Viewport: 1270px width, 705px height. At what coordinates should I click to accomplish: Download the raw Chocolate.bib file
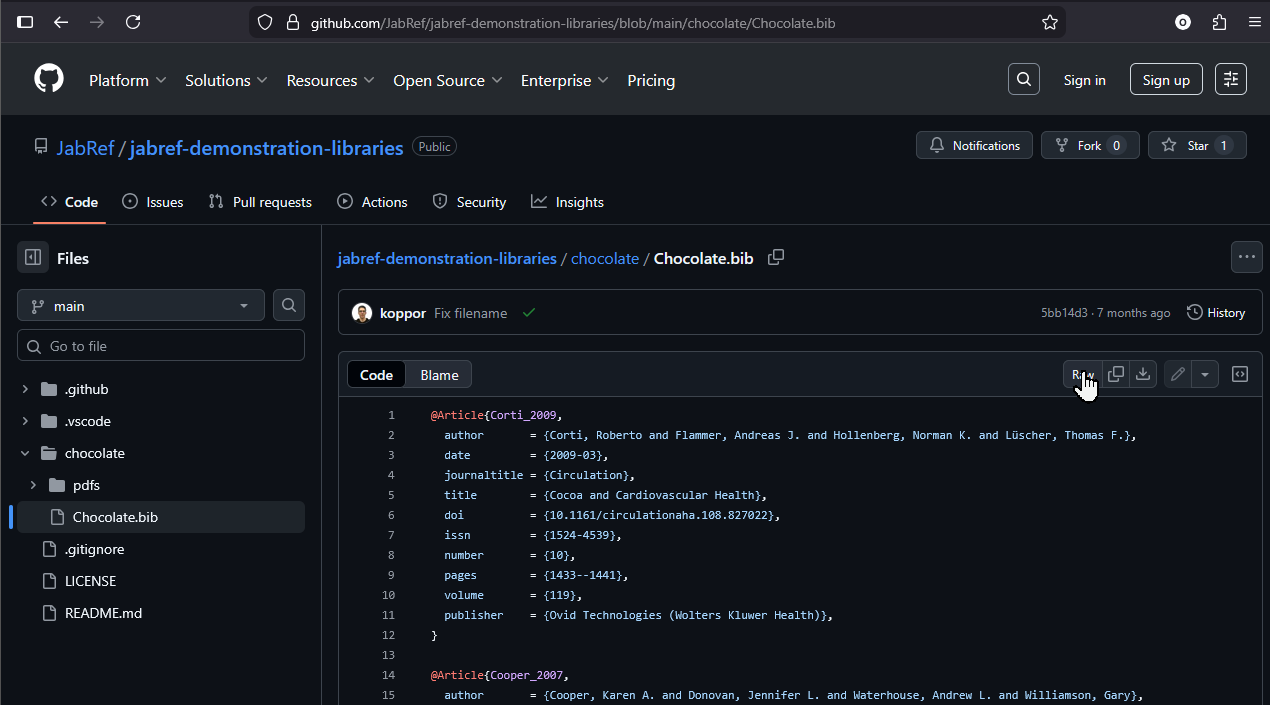click(x=1143, y=374)
